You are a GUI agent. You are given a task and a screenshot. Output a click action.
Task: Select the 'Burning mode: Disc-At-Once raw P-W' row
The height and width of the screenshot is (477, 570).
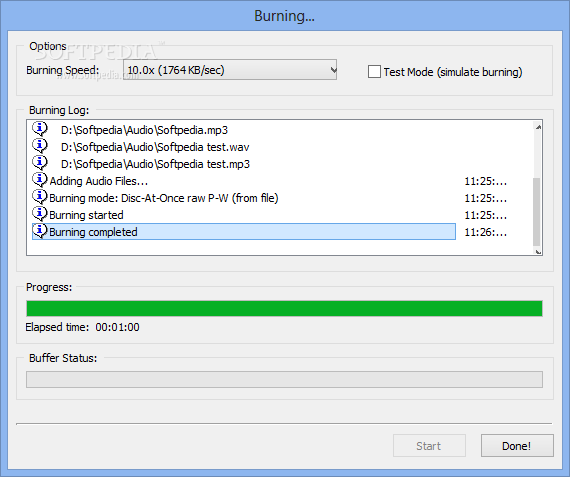click(244, 198)
